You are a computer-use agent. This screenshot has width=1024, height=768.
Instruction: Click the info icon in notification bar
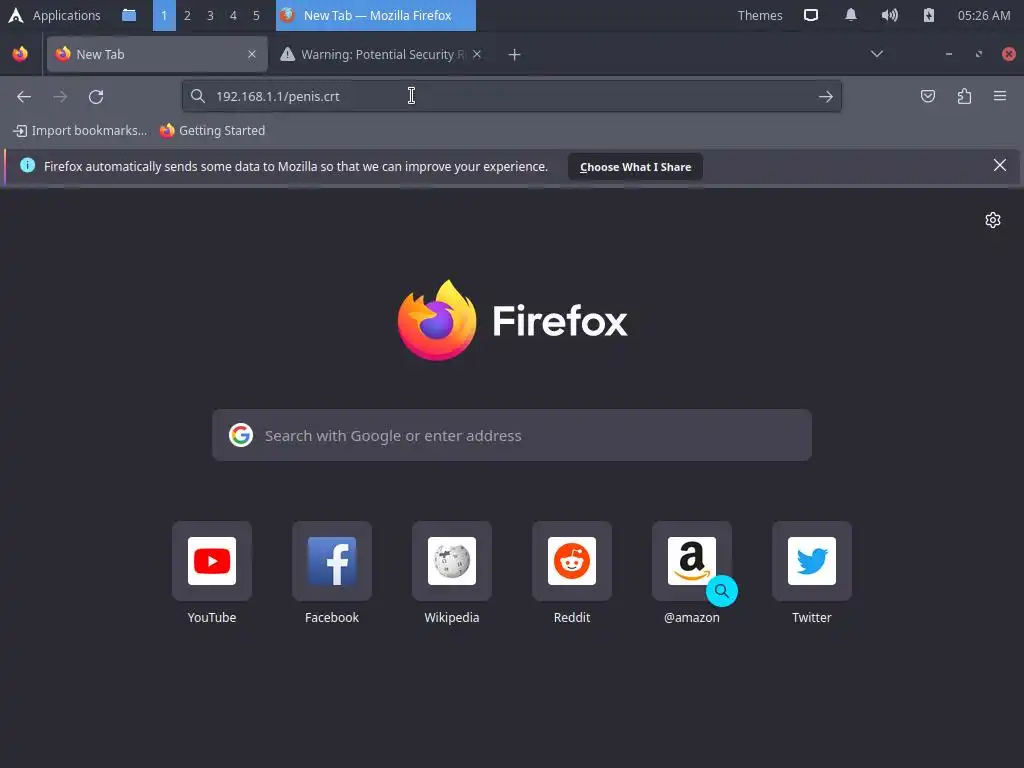(x=27, y=165)
